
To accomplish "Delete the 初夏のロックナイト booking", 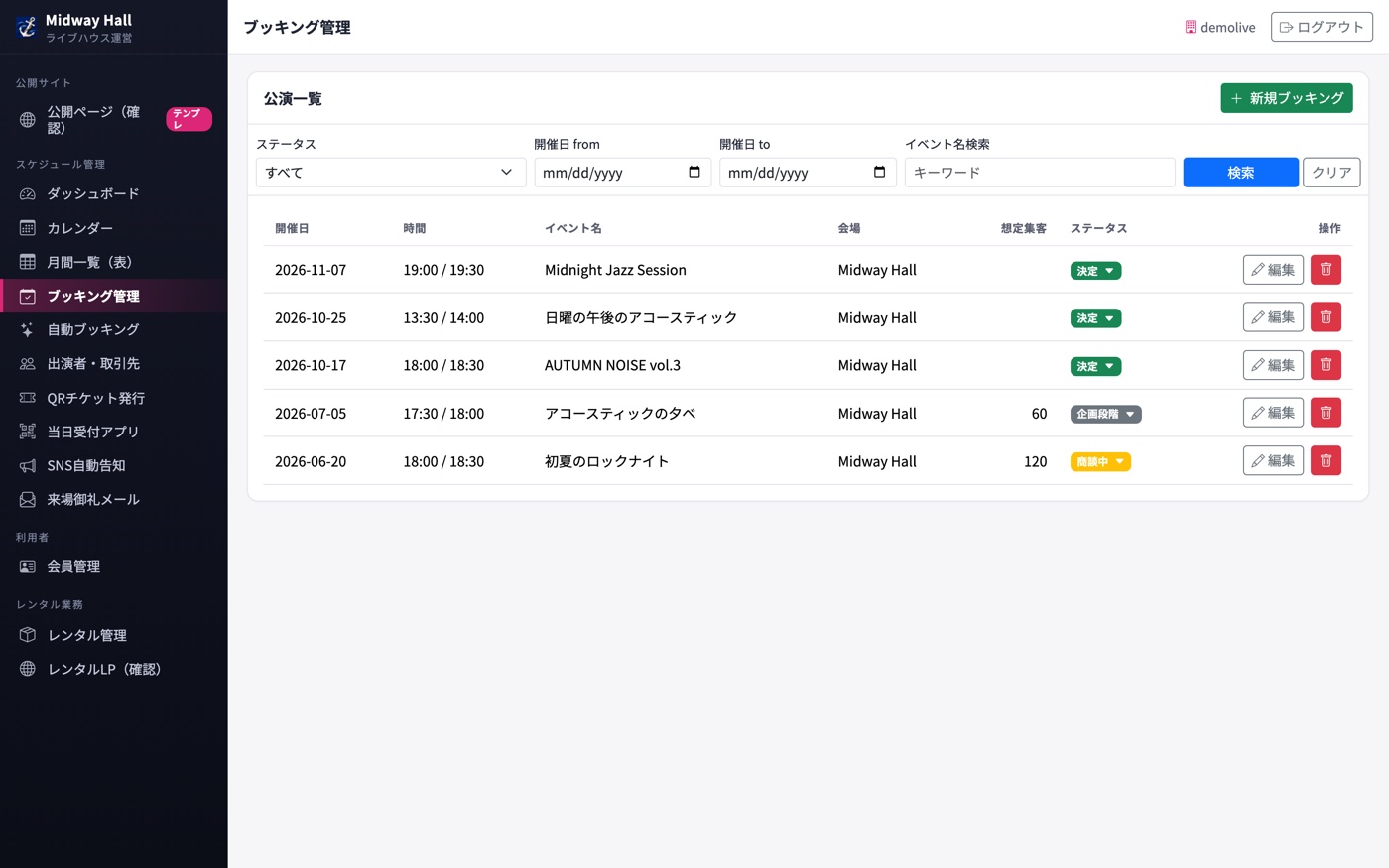I will pyautogui.click(x=1326, y=460).
